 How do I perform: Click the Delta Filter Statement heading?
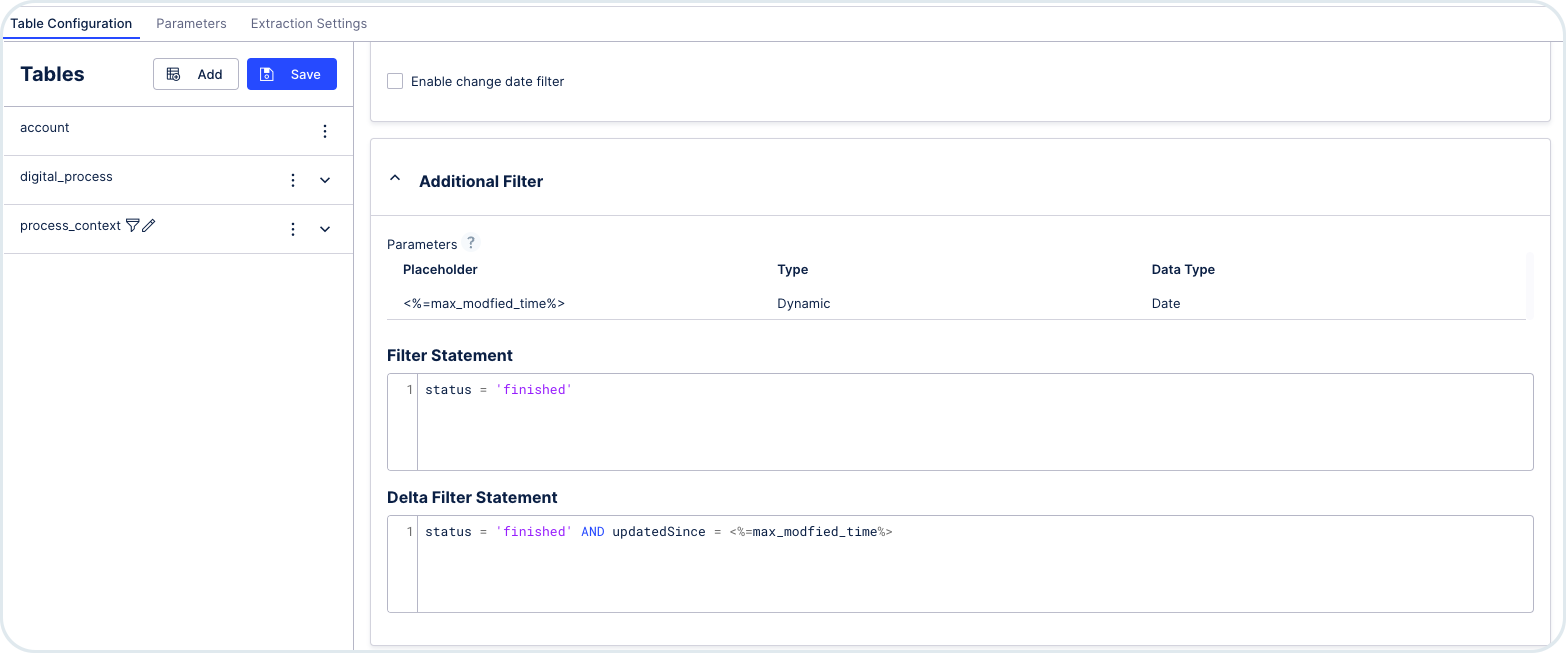(x=472, y=497)
